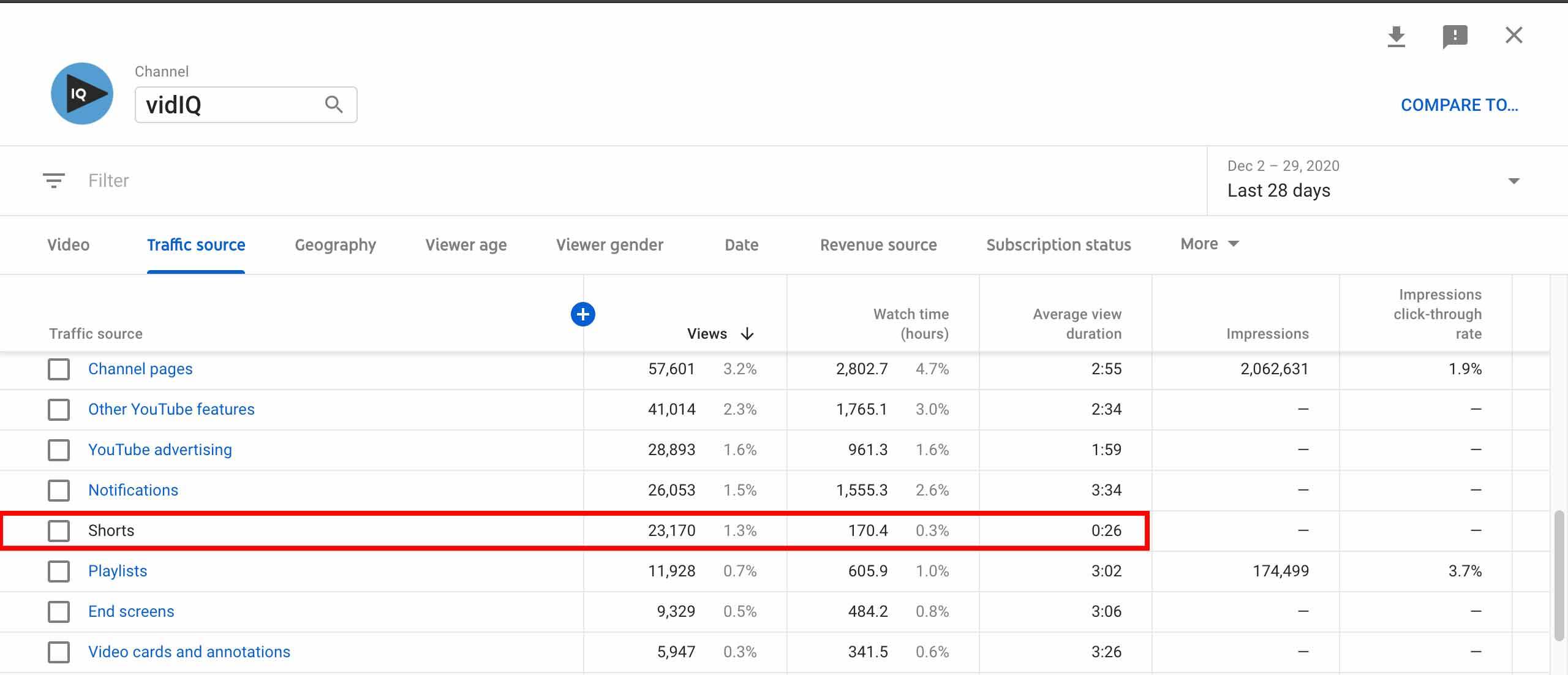Open the Revenue source tab
Viewport: 1568px width, 675px height.
coord(878,245)
